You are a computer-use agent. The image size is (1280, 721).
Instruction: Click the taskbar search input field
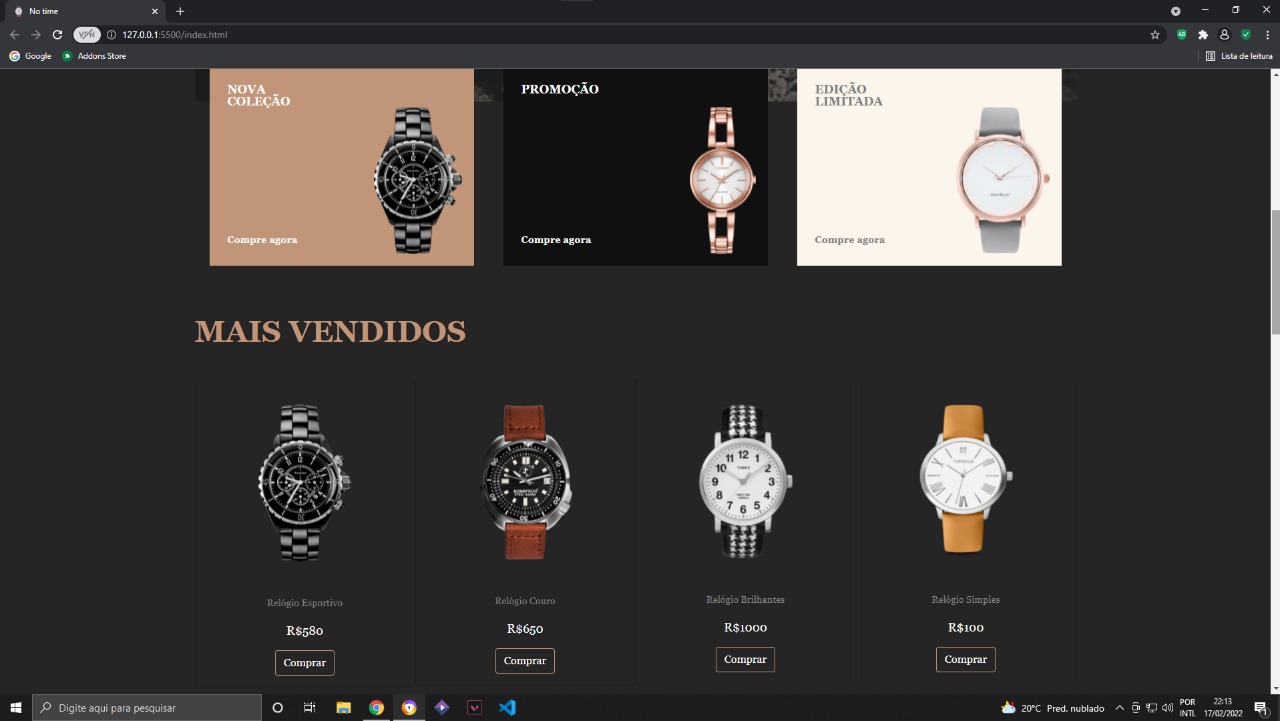point(145,707)
